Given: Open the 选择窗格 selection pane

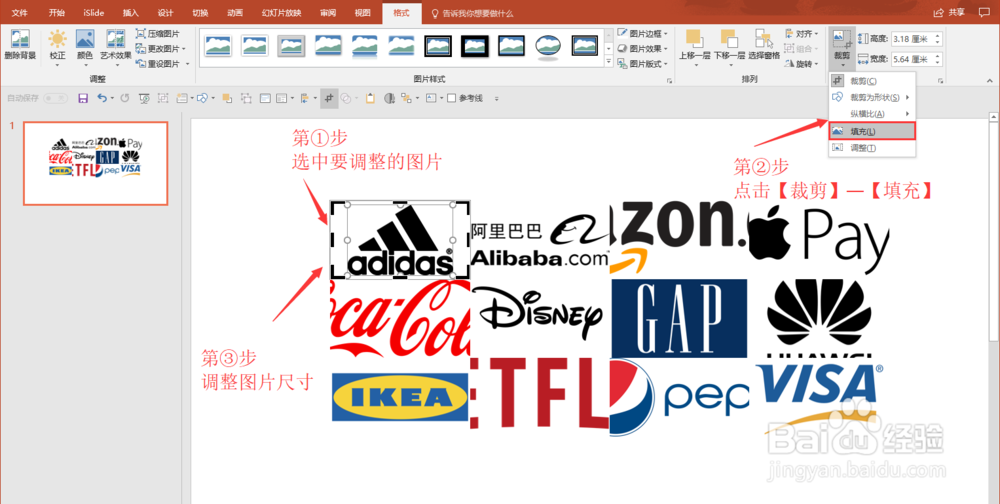Looking at the screenshot, I should point(764,45).
